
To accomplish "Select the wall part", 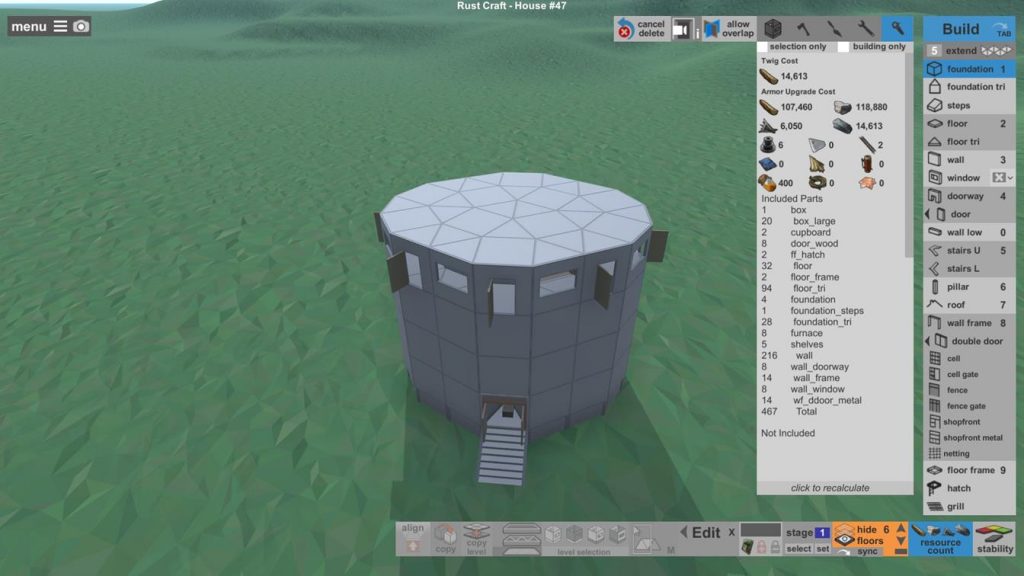I will click(969, 159).
